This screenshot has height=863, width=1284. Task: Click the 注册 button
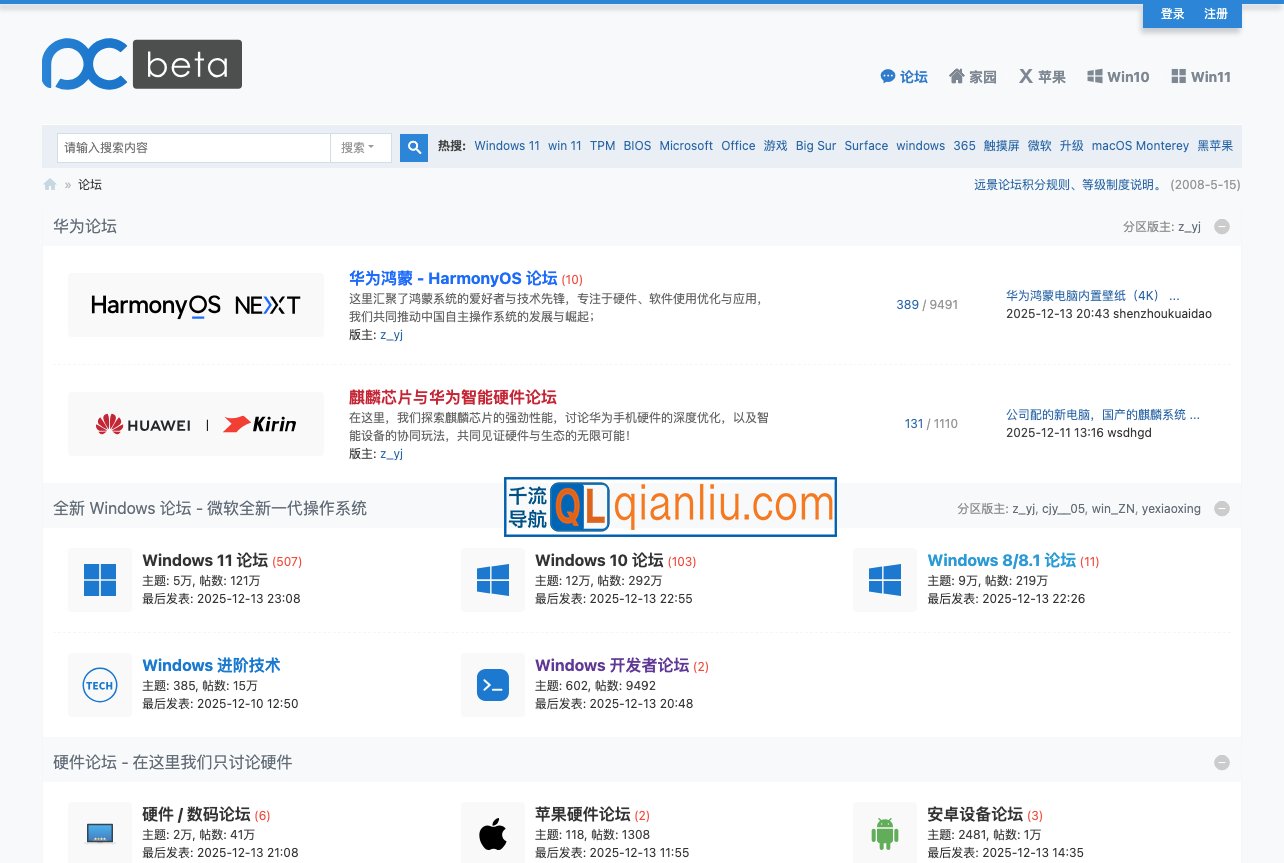(x=1216, y=14)
